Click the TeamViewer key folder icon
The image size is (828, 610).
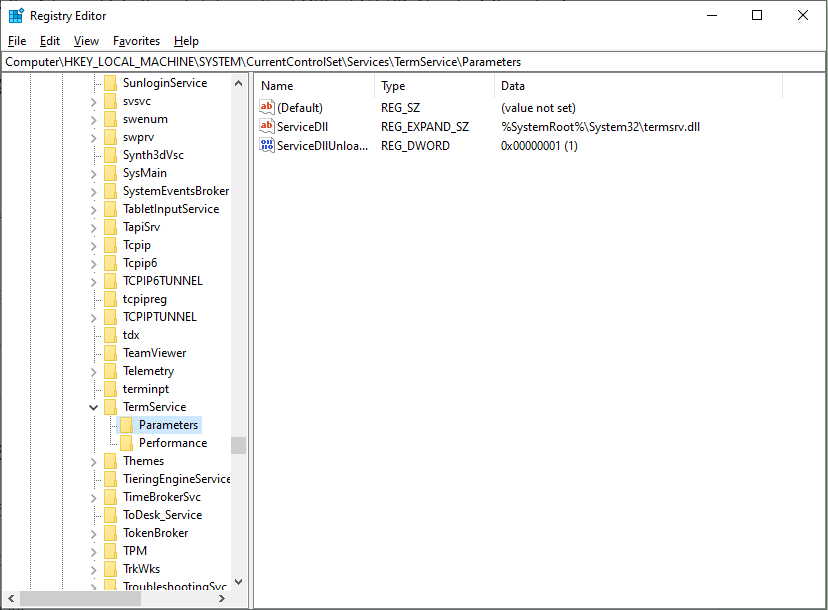tap(111, 353)
